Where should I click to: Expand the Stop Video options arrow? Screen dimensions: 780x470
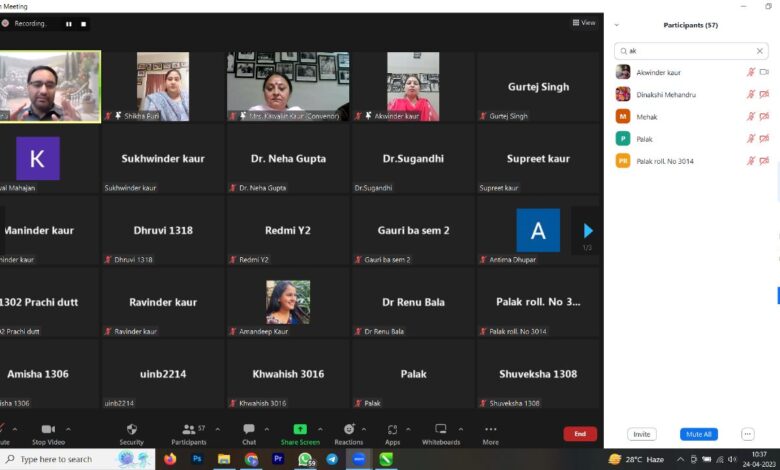70,427
